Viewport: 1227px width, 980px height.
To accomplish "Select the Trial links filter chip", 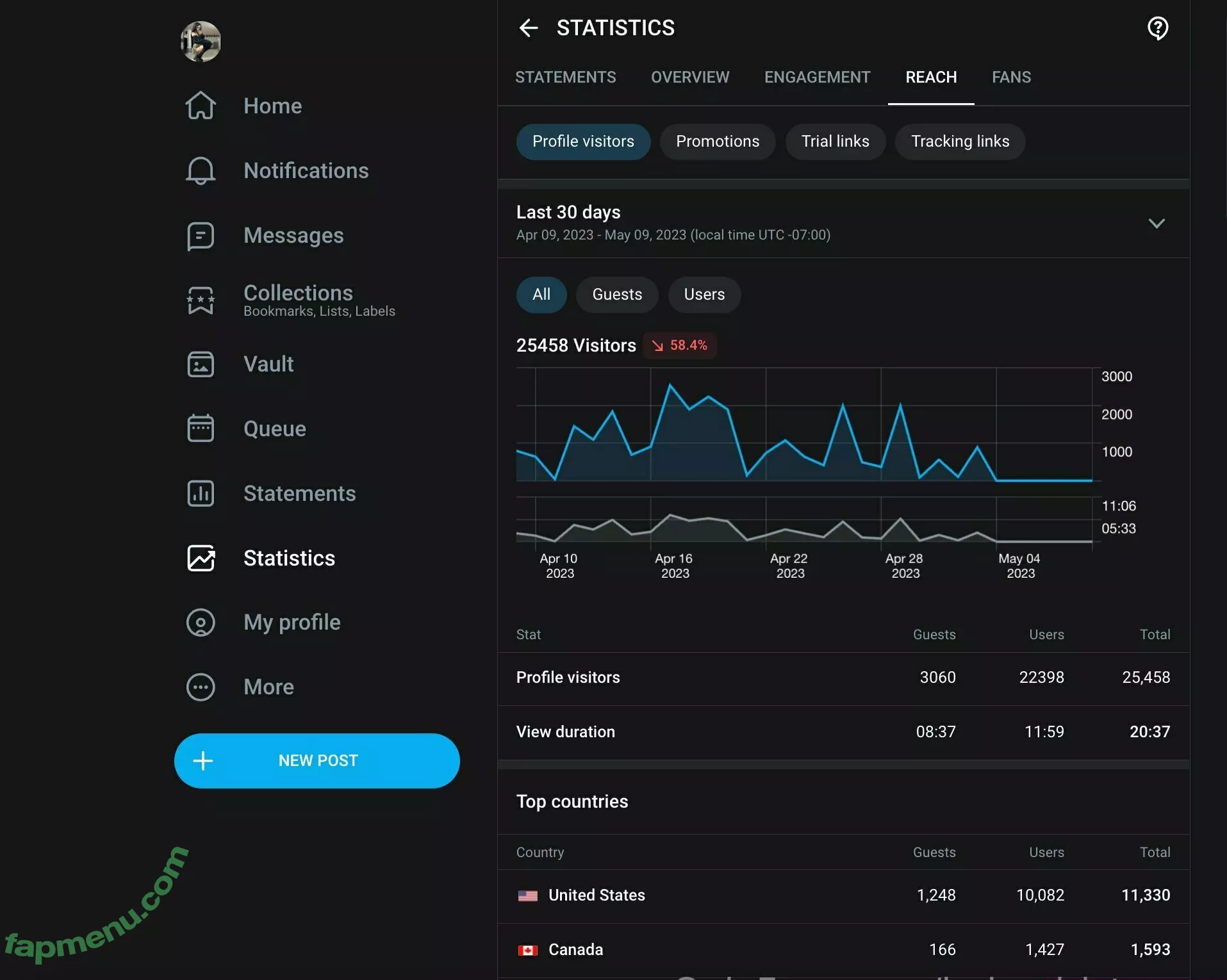I will pyautogui.click(x=835, y=142).
